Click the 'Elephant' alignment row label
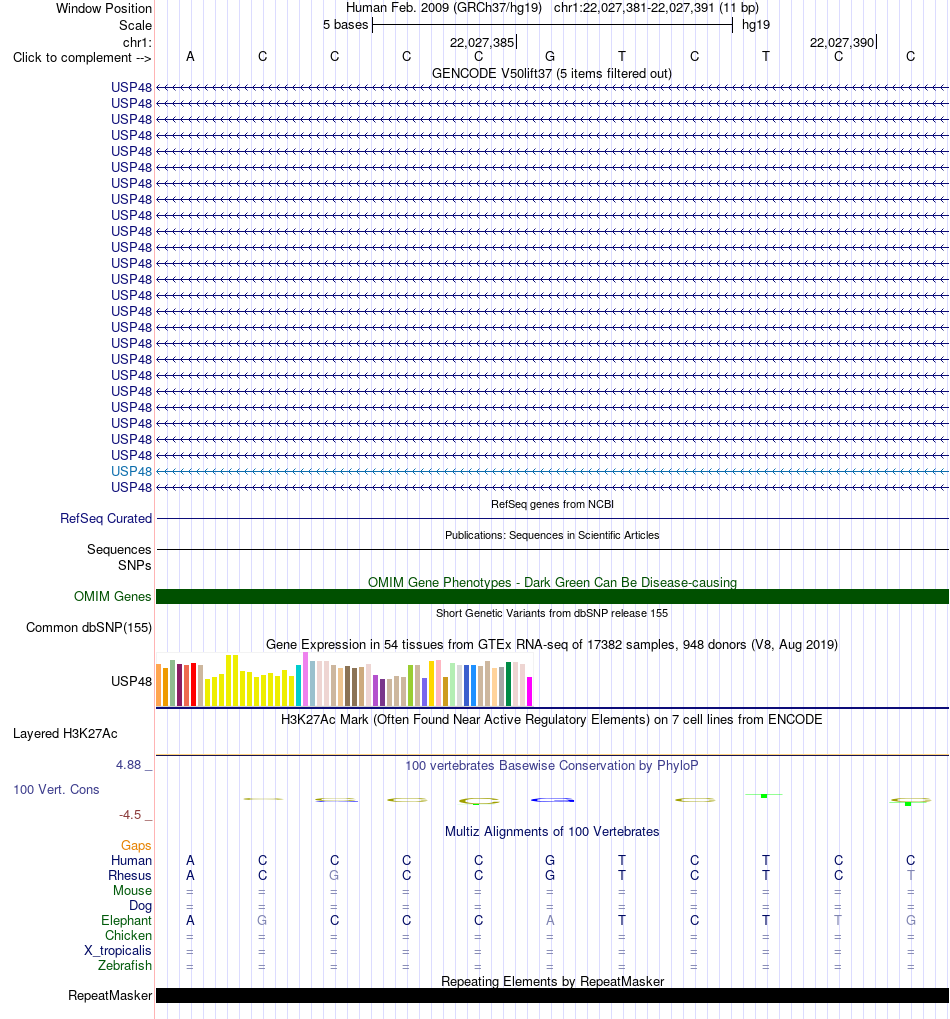Image resolution: width=950 pixels, height=1019 pixels. click(x=126, y=921)
